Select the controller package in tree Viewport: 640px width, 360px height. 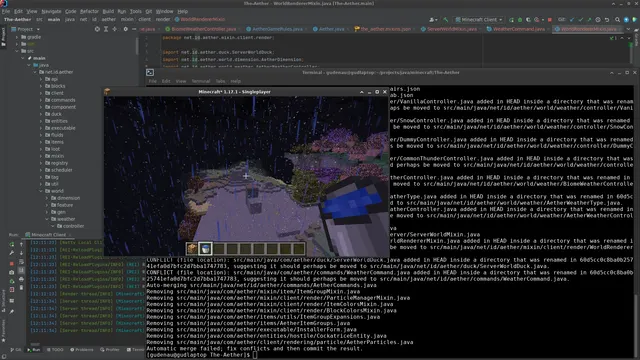[x=73, y=226]
